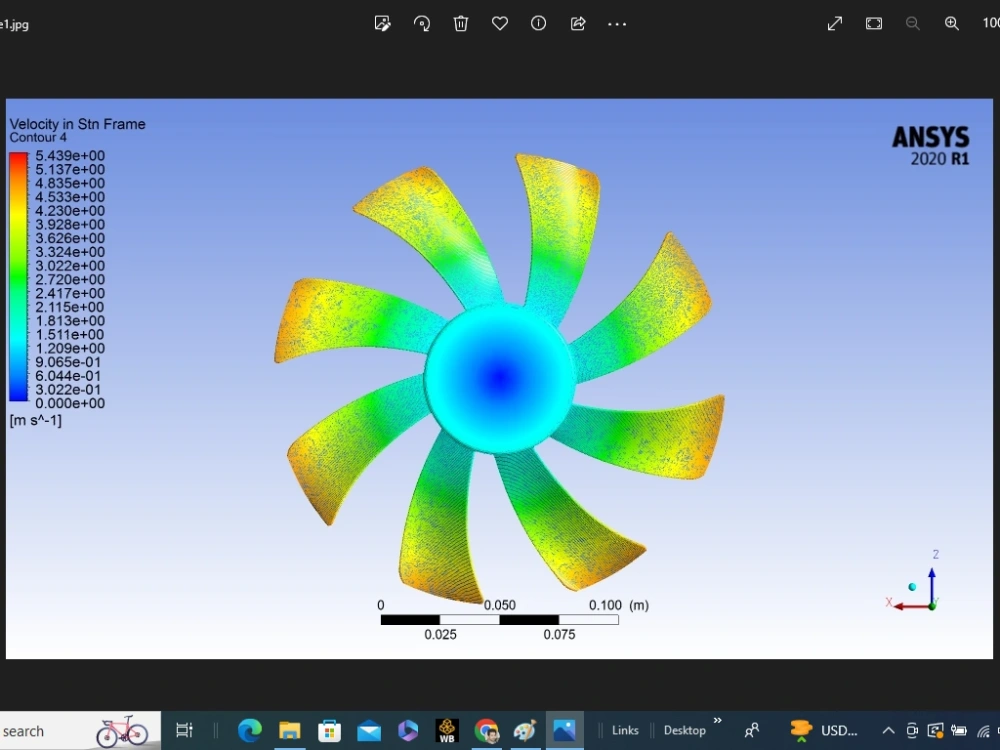Zoom out of the image
The image size is (1000, 750).
point(912,23)
